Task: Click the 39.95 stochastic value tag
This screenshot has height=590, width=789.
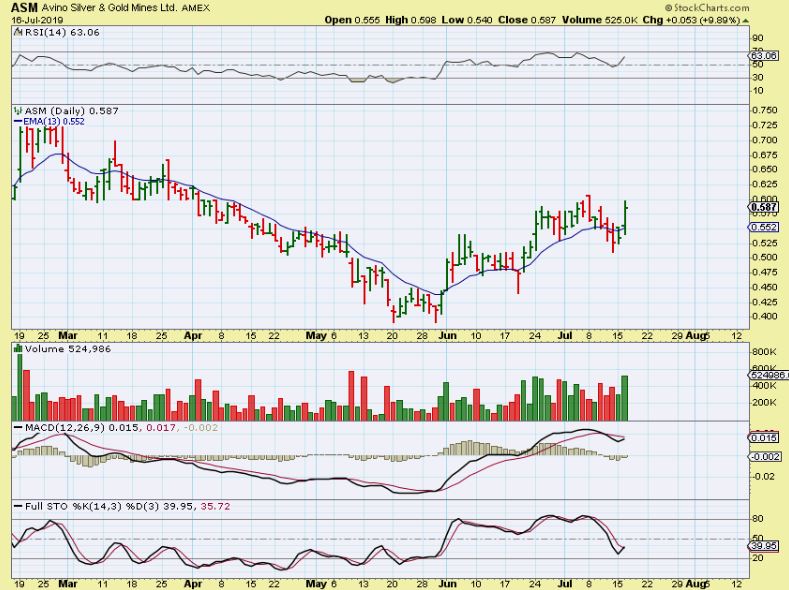Action: 763,546
